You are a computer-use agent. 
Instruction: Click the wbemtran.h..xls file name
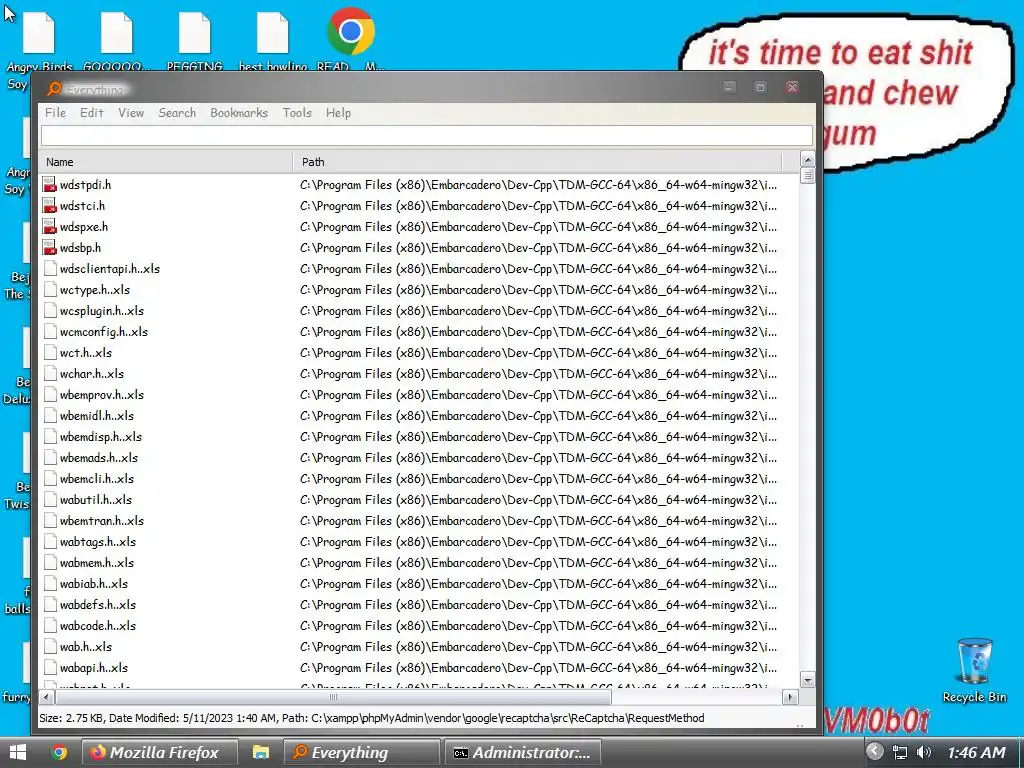click(102, 520)
